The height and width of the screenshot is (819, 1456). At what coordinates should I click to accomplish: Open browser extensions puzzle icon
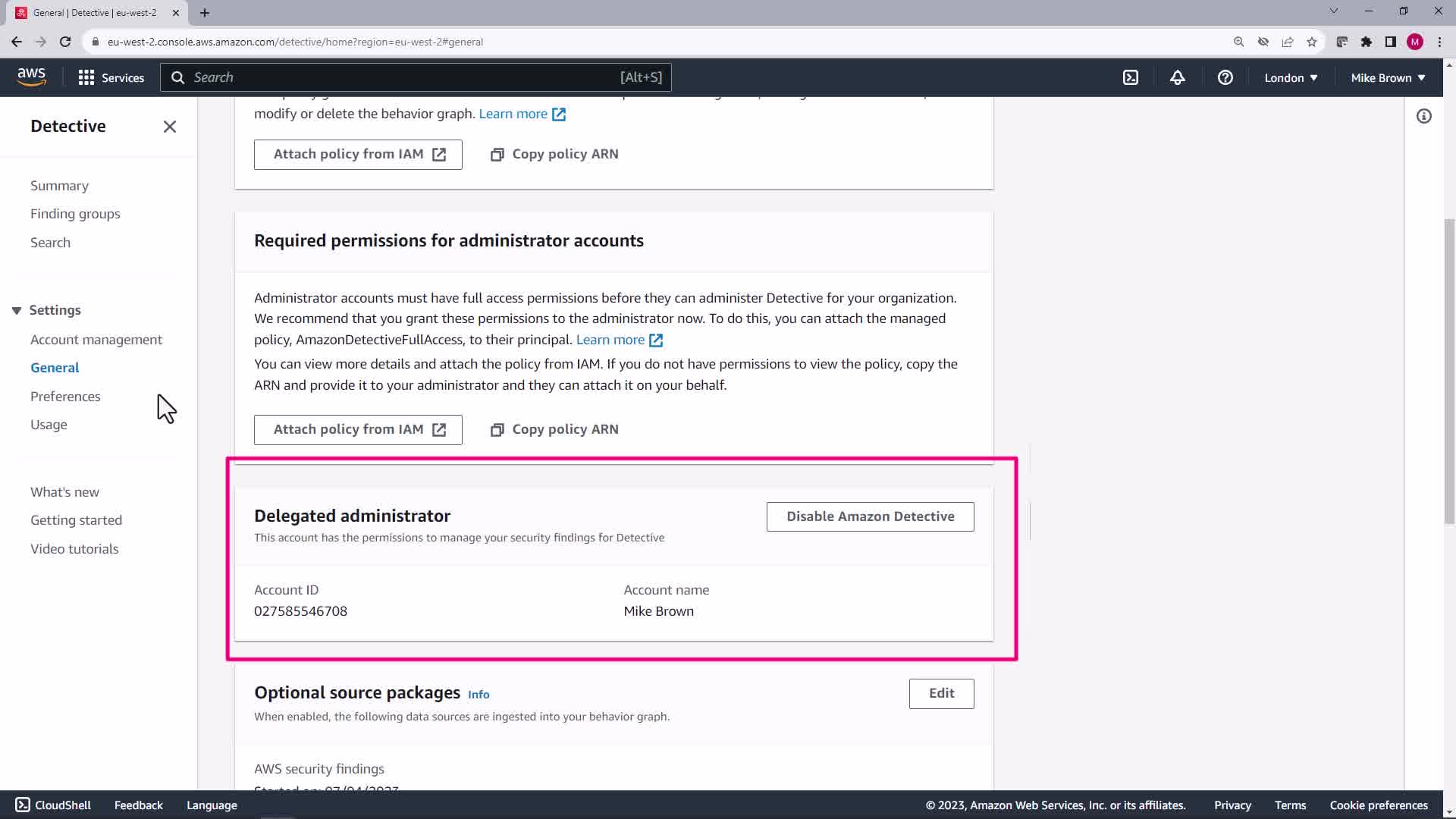pos(1366,42)
